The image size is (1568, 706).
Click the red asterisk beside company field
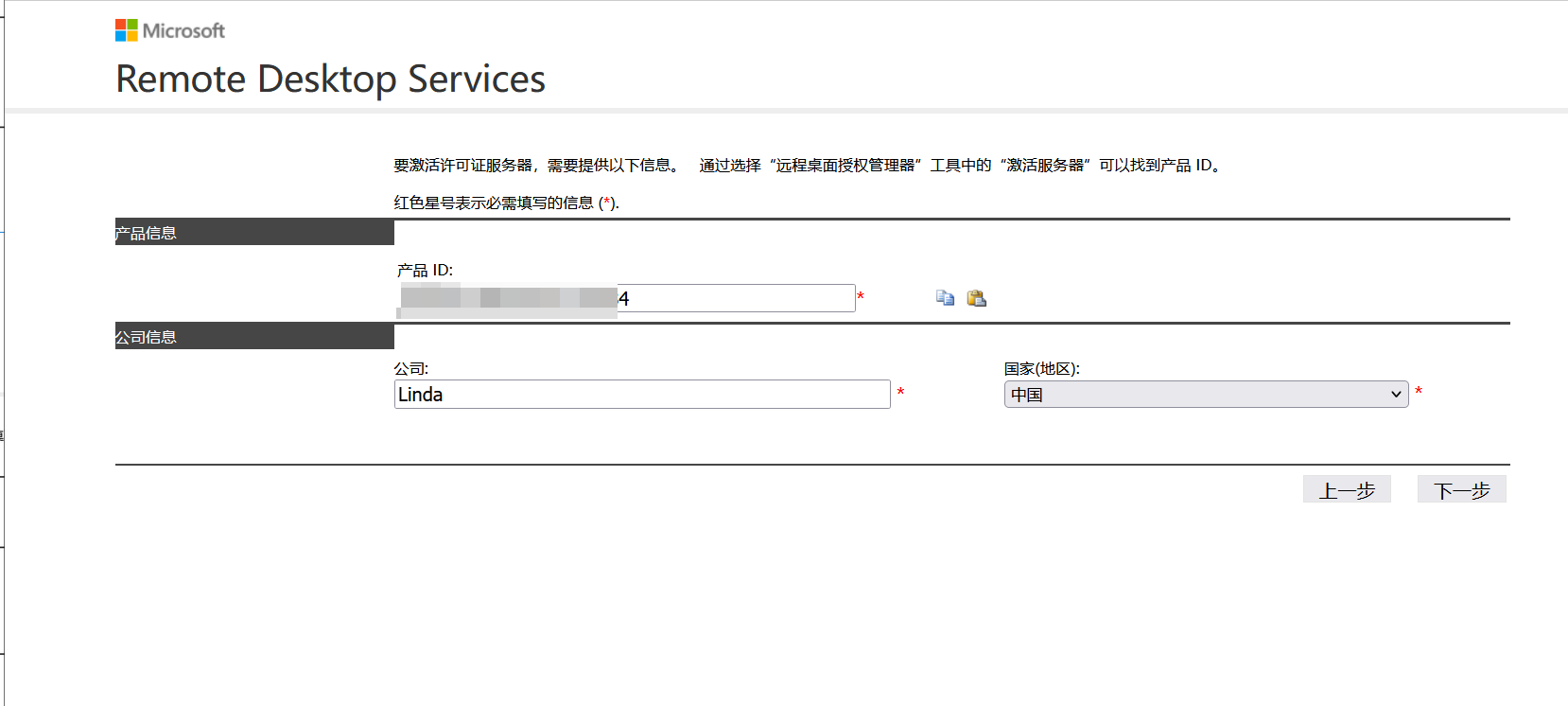coord(900,393)
